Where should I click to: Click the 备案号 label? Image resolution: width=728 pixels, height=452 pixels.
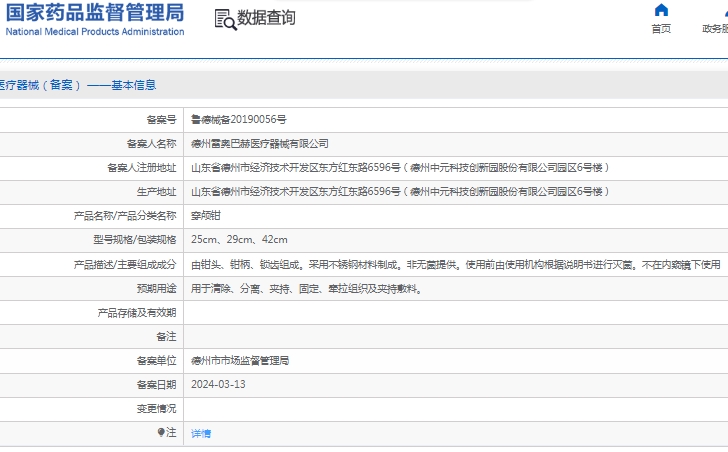[x=162, y=119]
